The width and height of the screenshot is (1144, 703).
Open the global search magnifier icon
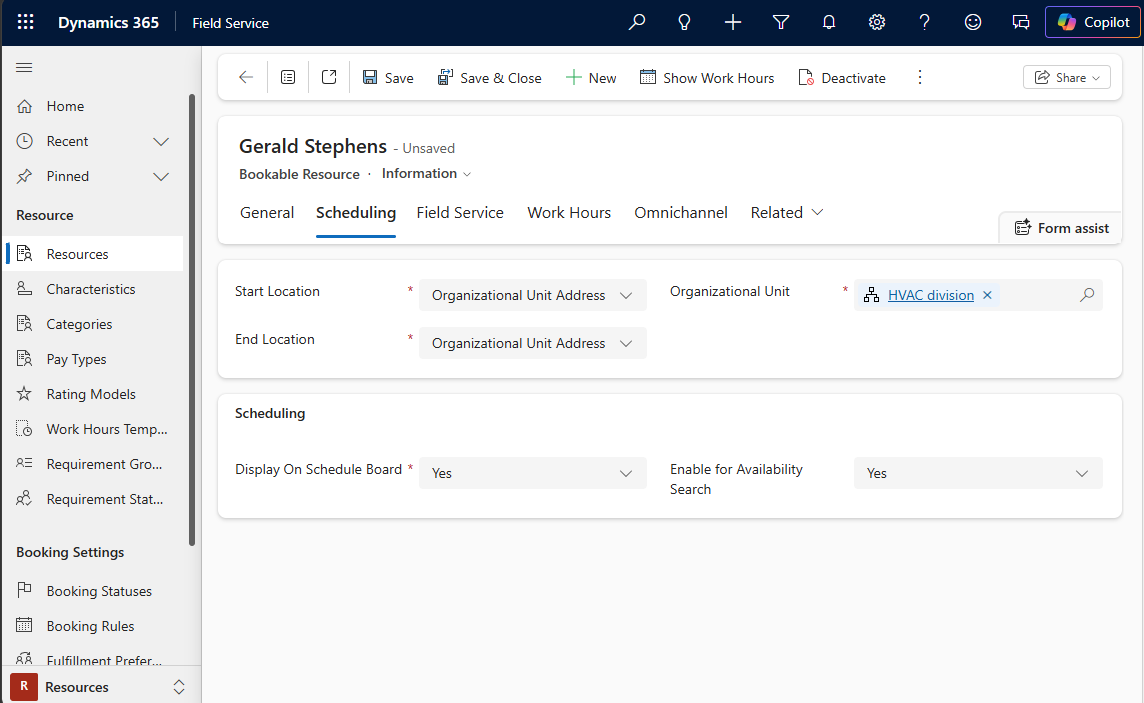click(636, 22)
